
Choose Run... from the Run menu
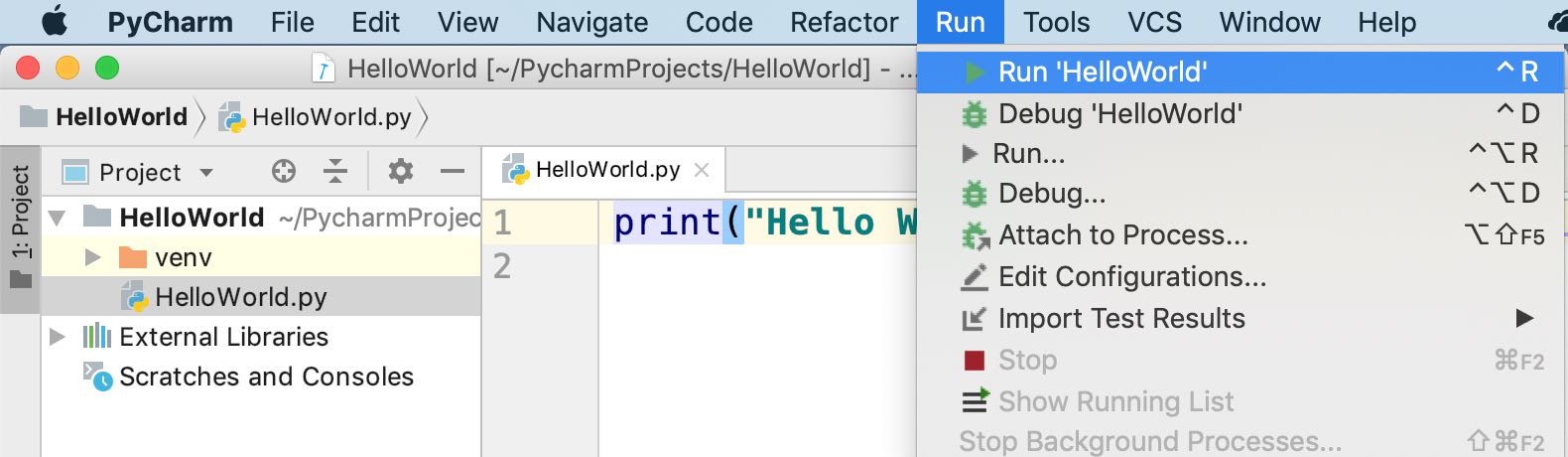[1241, 153]
